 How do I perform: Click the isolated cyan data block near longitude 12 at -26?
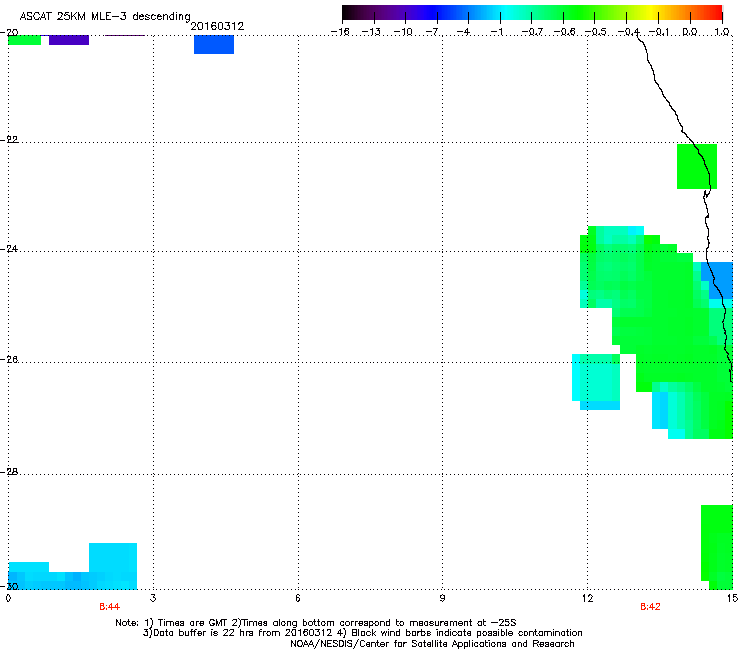[596, 381]
